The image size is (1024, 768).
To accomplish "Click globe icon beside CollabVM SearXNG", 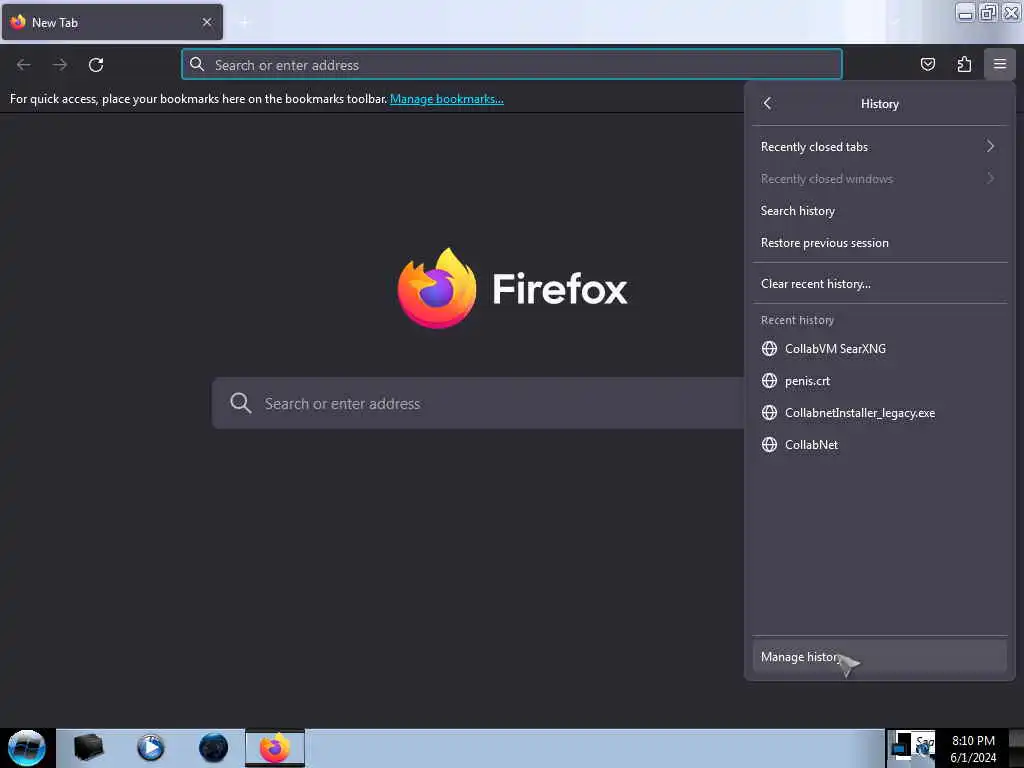I will pyautogui.click(x=769, y=348).
